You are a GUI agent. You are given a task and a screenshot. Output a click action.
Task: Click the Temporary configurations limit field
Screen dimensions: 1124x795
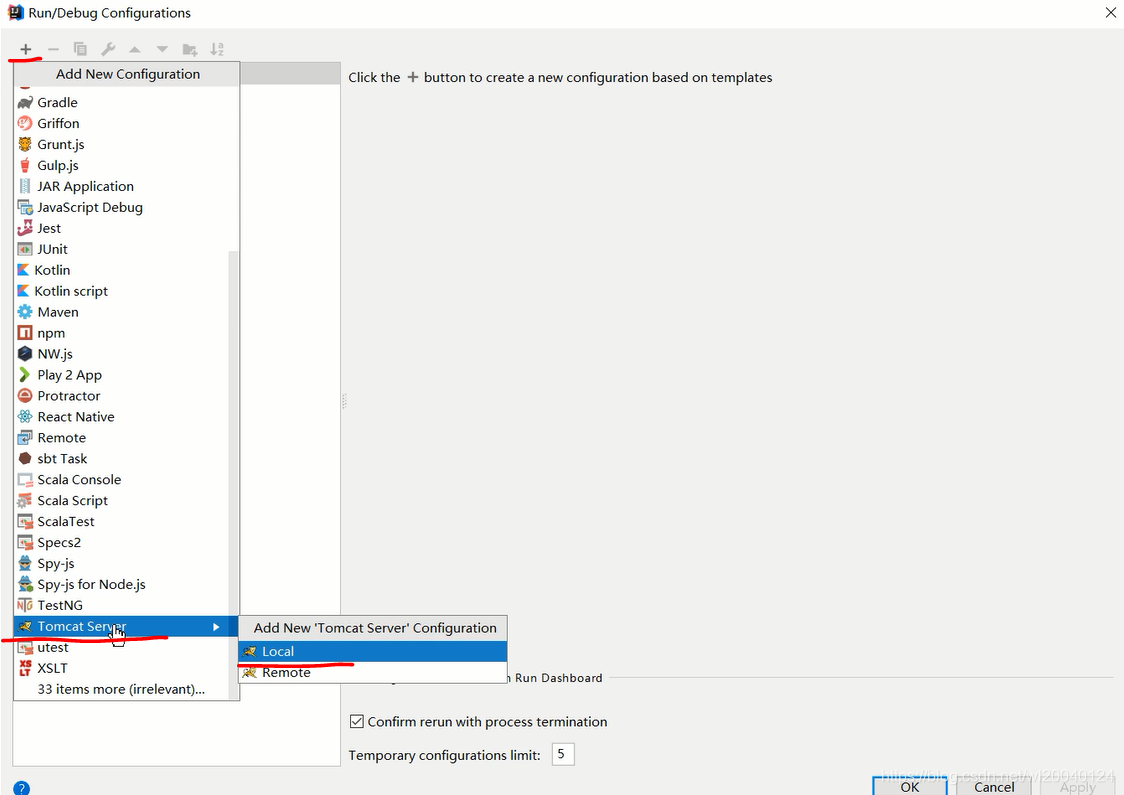coord(563,754)
